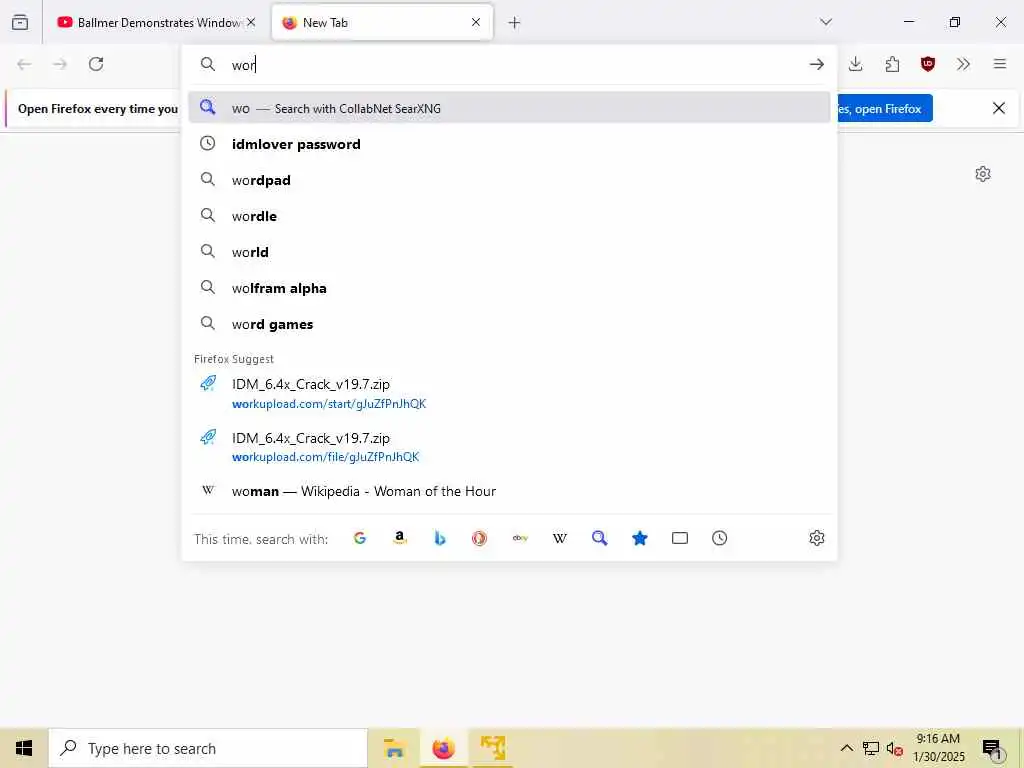Search this time with Google

(x=360, y=538)
